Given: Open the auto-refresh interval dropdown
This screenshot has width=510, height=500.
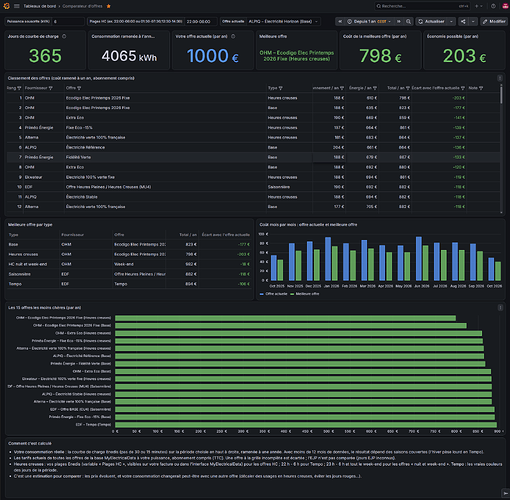Looking at the screenshot, I should pyautogui.click(x=451, y=21).
